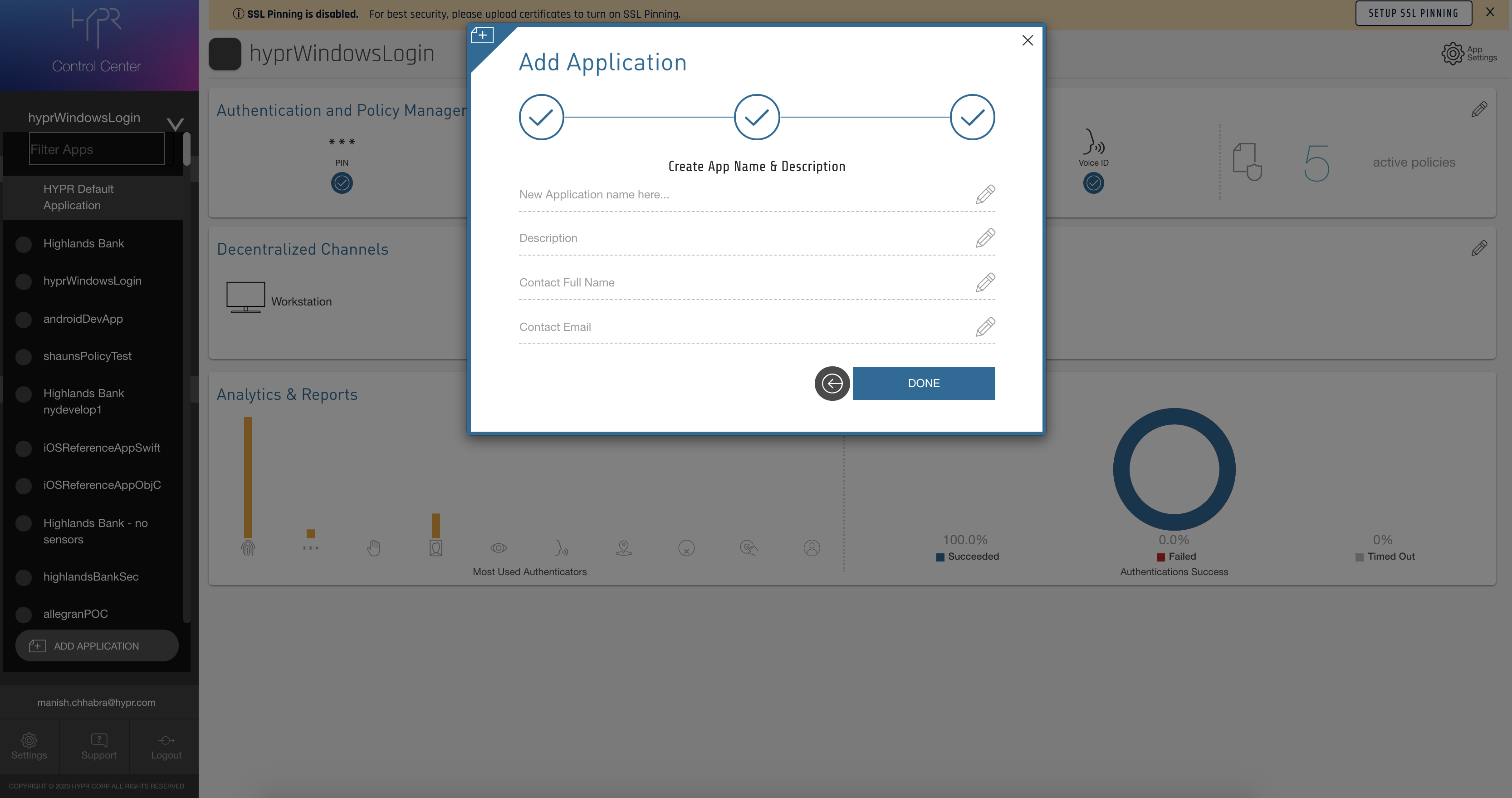Open Support from sidebar footer

tap(98, 746)
